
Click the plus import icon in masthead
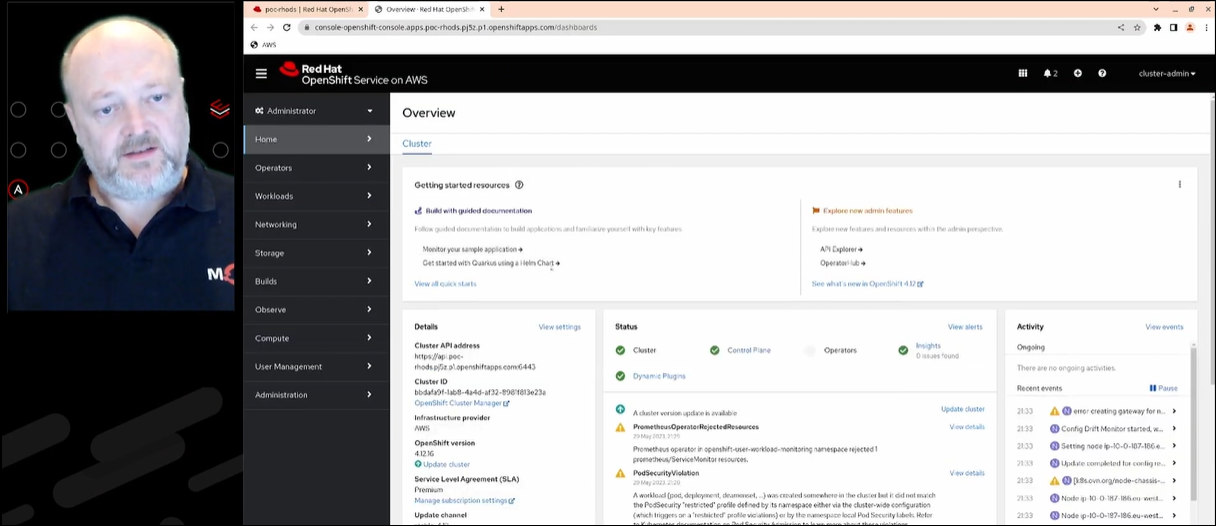tap(1077, 73)
